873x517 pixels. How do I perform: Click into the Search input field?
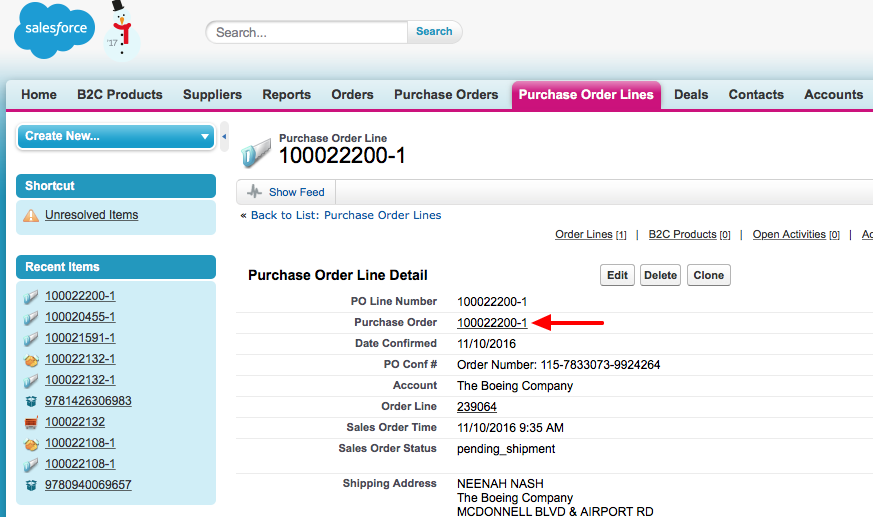coord(307,32)
